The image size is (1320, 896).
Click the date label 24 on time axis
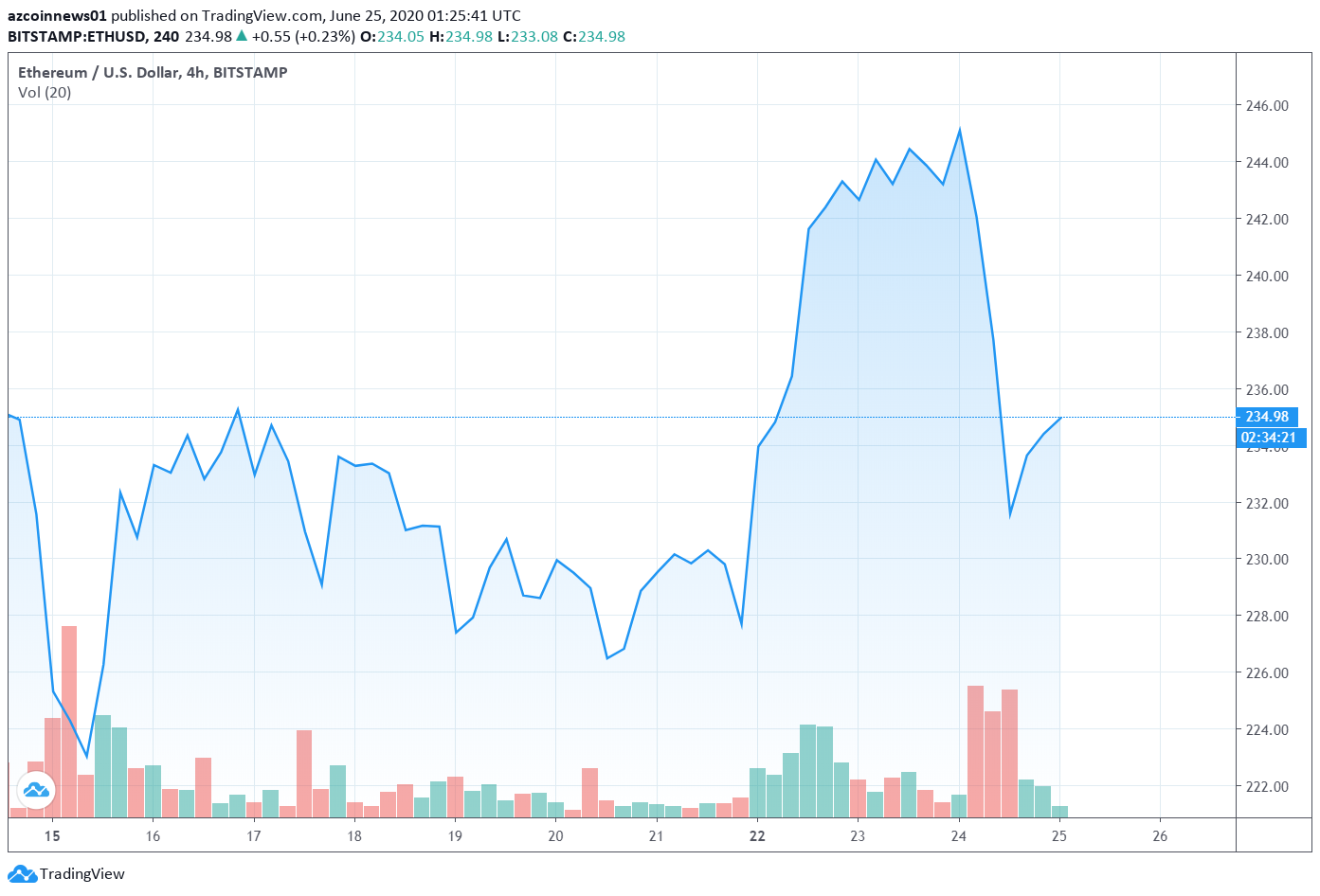coord(958,835)
